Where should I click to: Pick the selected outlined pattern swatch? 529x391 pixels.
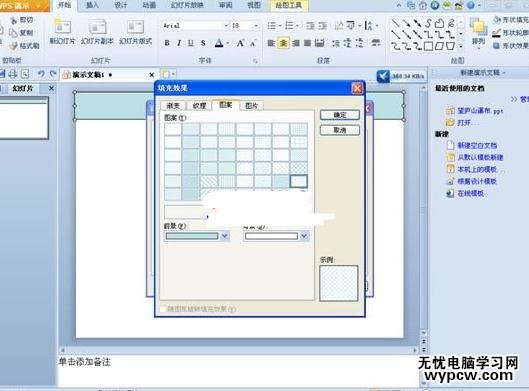(299, 181)
